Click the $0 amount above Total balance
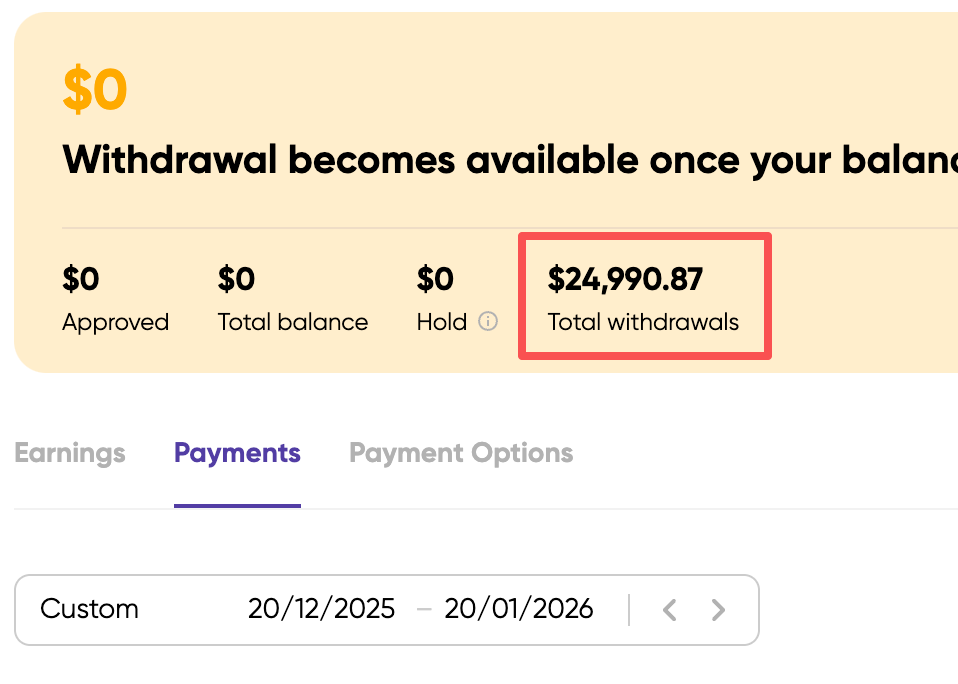Image resolution: width=958 pixels, height=684 pixels. click(237, 279)
